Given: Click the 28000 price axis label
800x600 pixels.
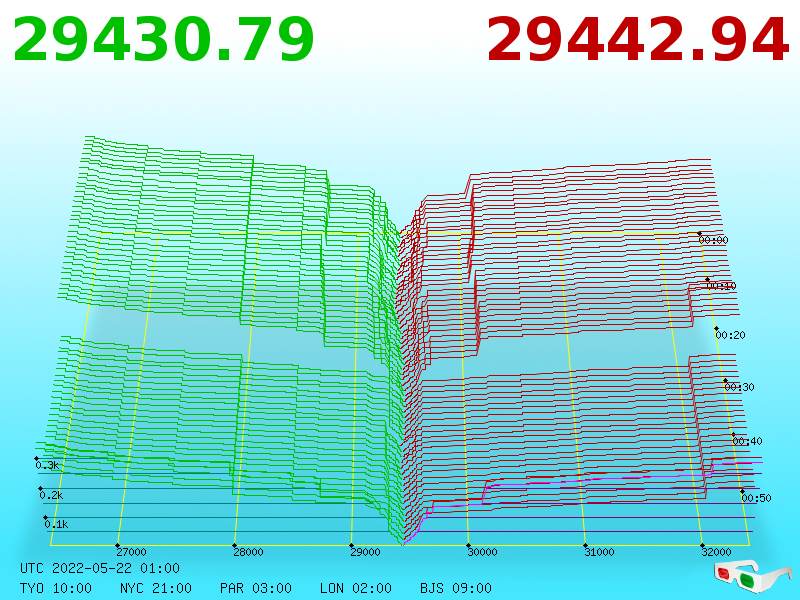Looking at the screenshot, I should pos(248,552).
